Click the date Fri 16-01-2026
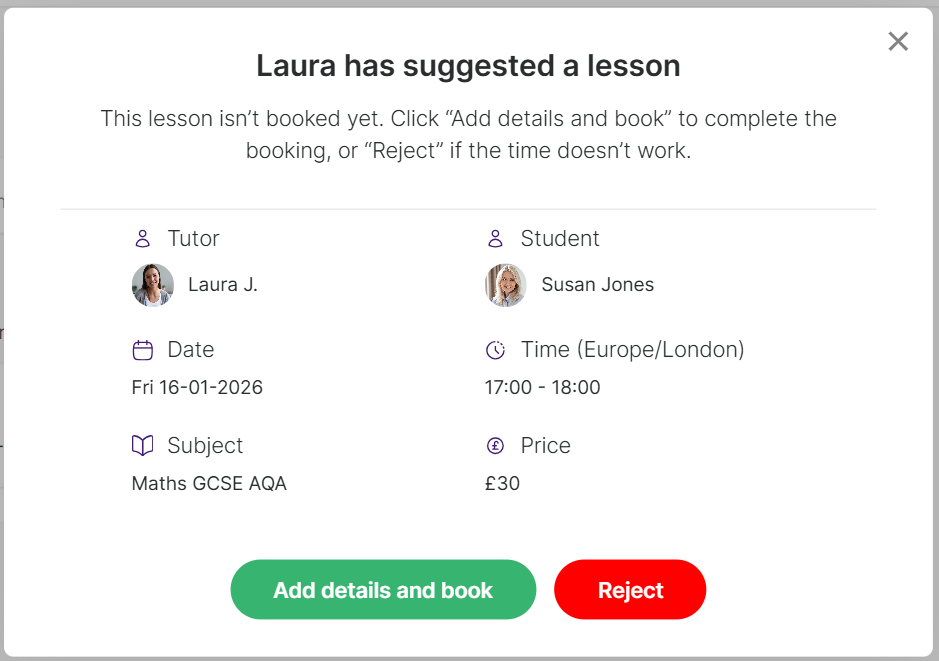This screenshot has height=661, width=939. pyautogui.click(x=197, y=387)
